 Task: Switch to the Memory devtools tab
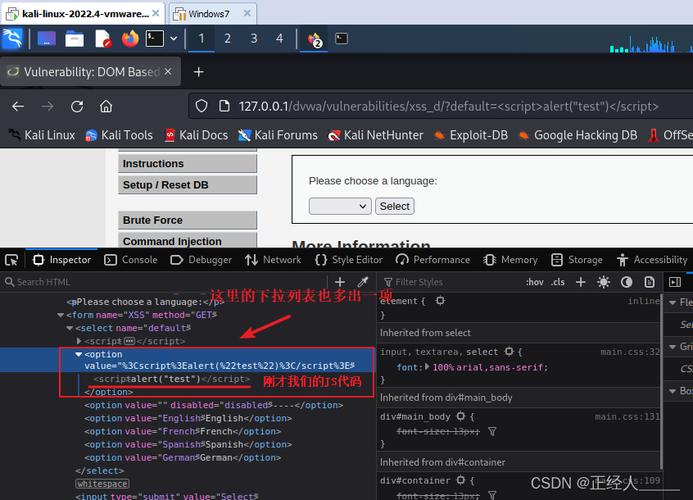click(x=510, y=260)
